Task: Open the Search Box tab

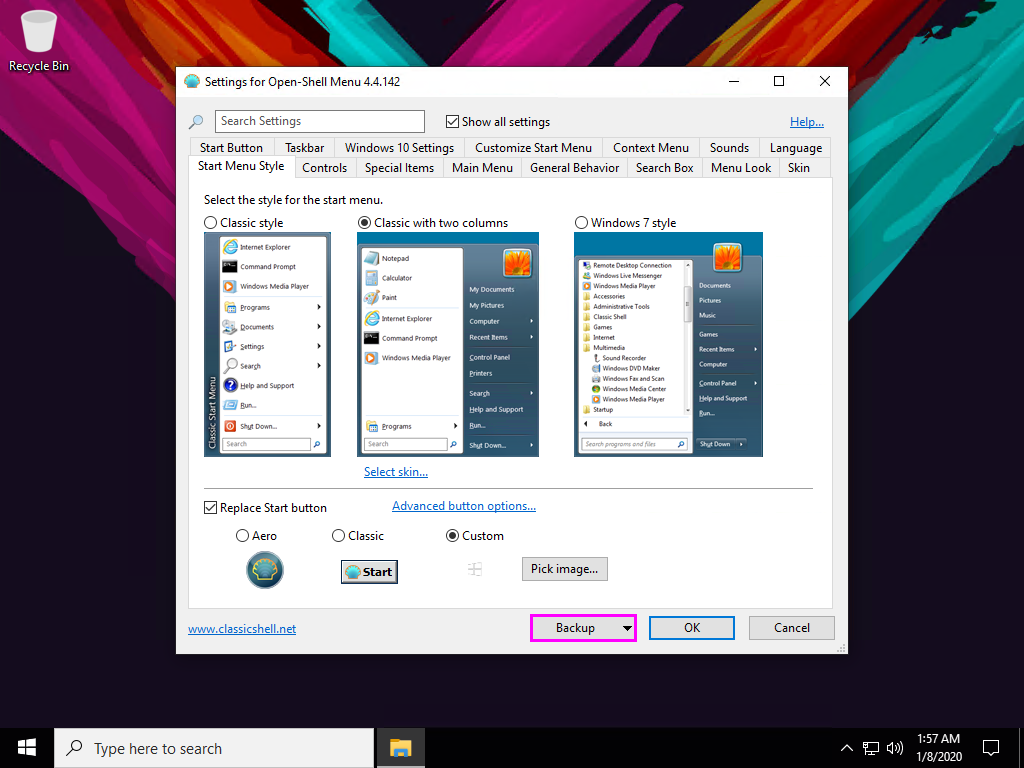Action: pos(664,168)
